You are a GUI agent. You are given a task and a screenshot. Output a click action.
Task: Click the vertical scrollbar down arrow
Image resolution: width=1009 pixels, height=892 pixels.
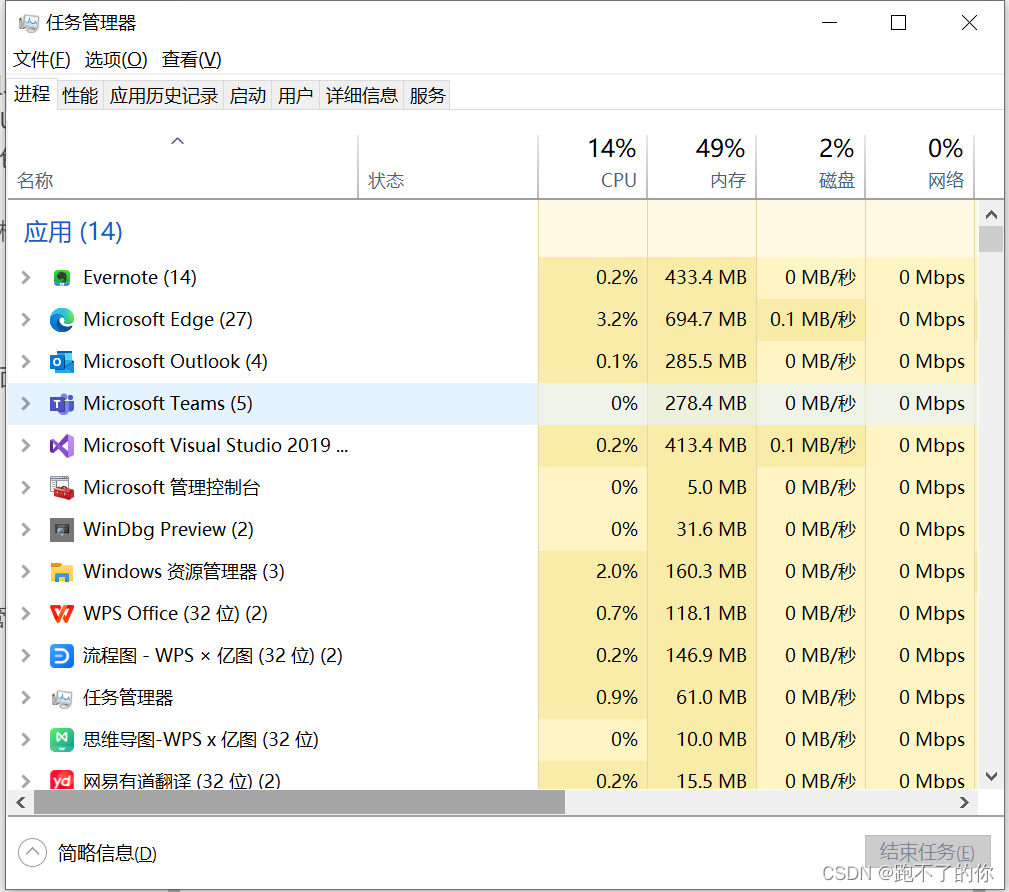(x=991, y=776)
